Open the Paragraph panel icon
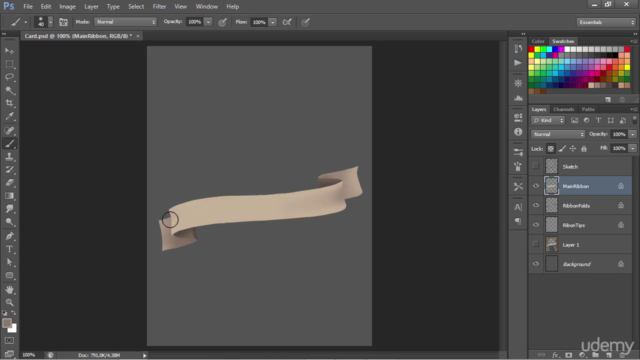Screen dimensions: 640x360 click(518, 221)
